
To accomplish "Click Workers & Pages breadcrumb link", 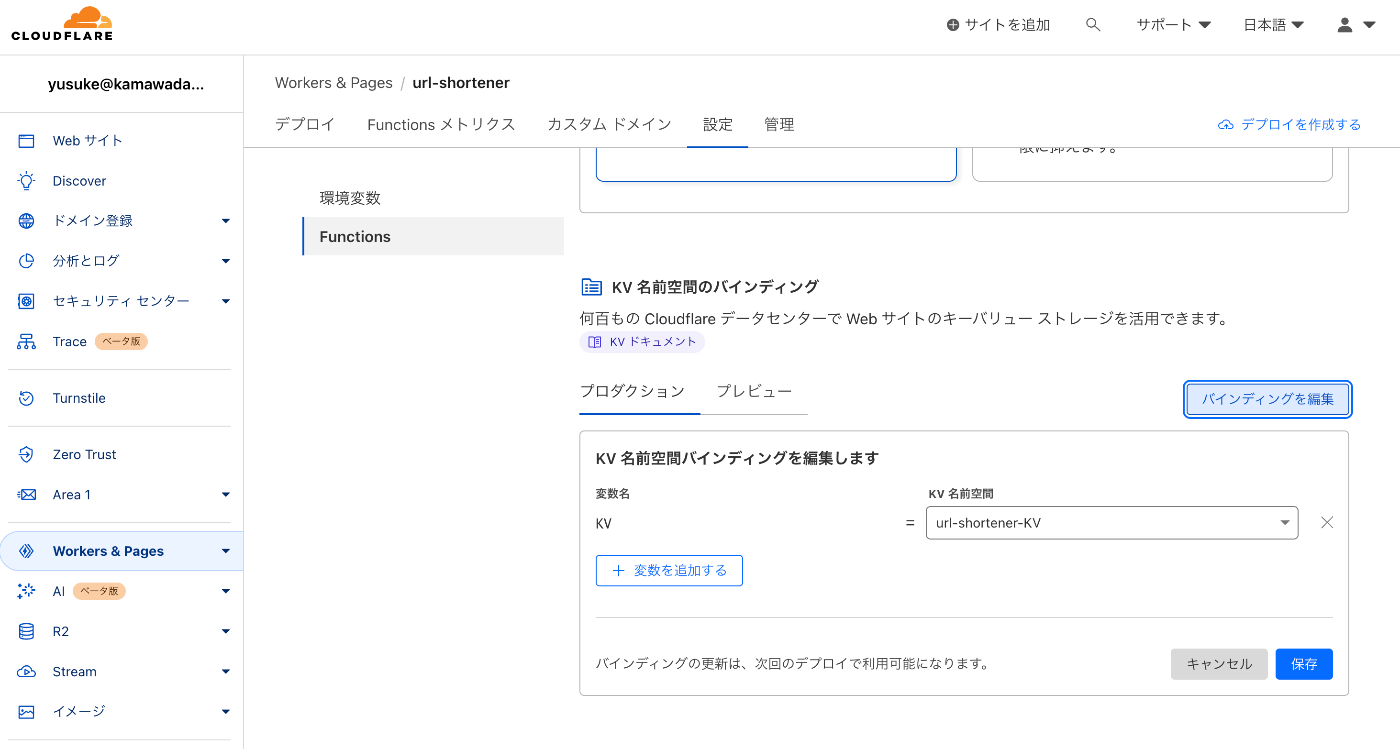I will click(x=334, y=83).
